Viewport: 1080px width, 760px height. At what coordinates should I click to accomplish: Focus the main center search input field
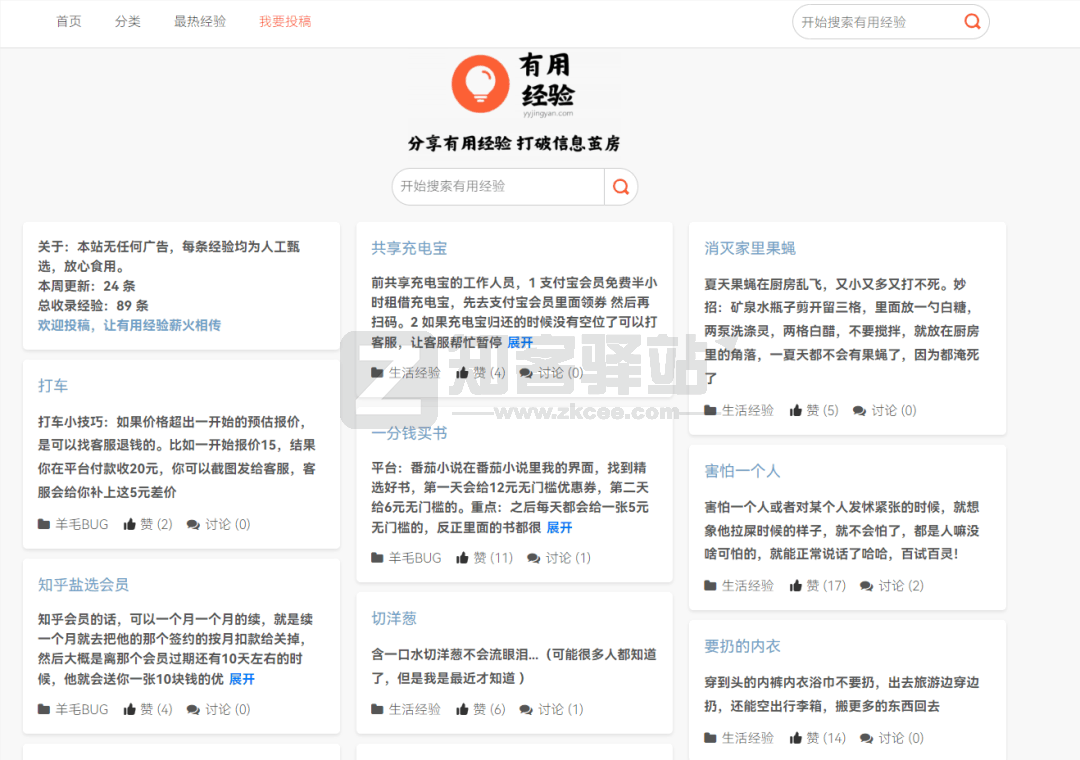point(498,187)
